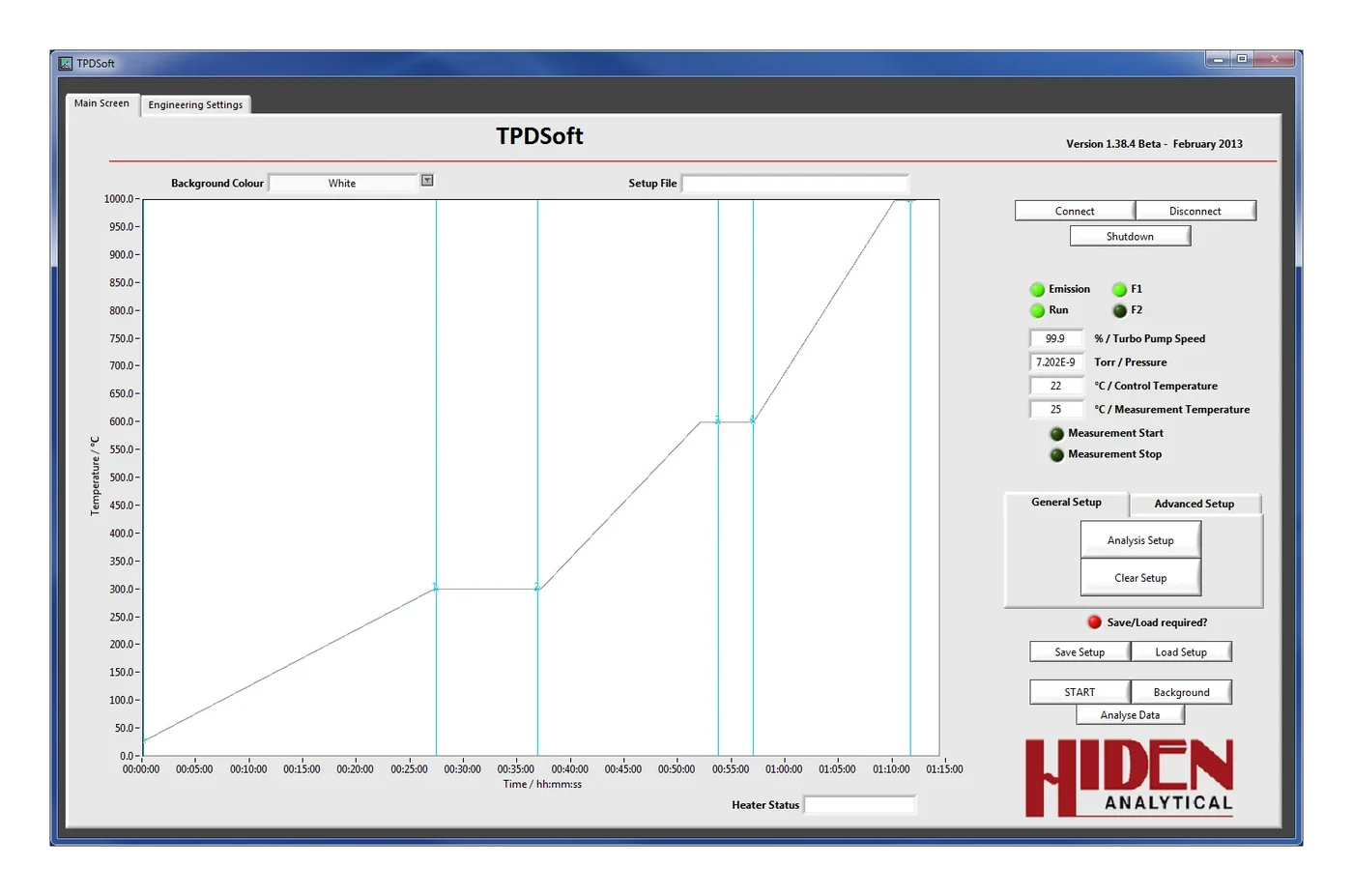Click the Background button next to START
The width and height of the screenshot is (1353, 896).
pyautogui.click(x=1181, y=692)
